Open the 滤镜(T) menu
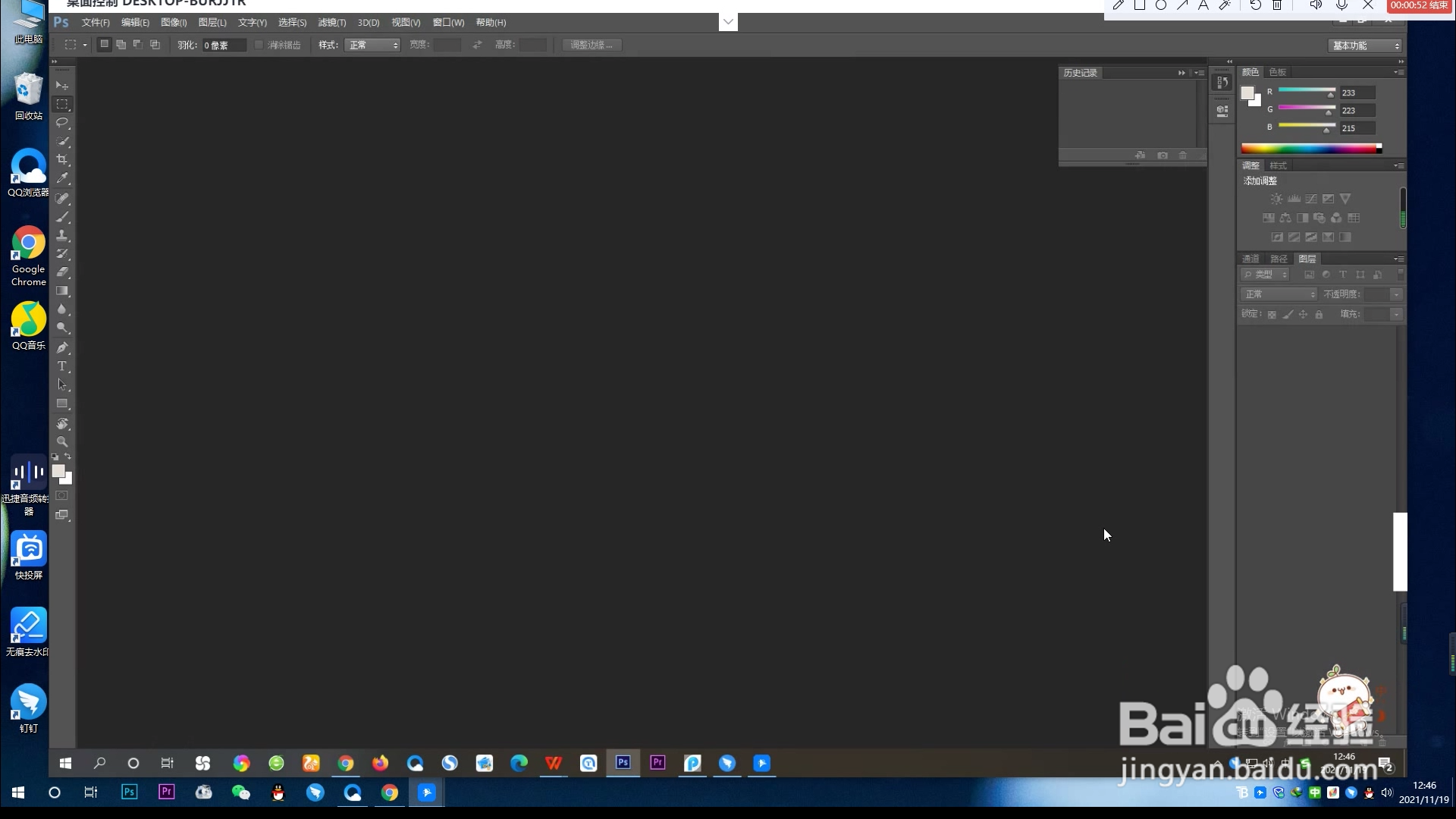Image resolution: width=1456 pixels, height=819 pixels. (331, 23)
